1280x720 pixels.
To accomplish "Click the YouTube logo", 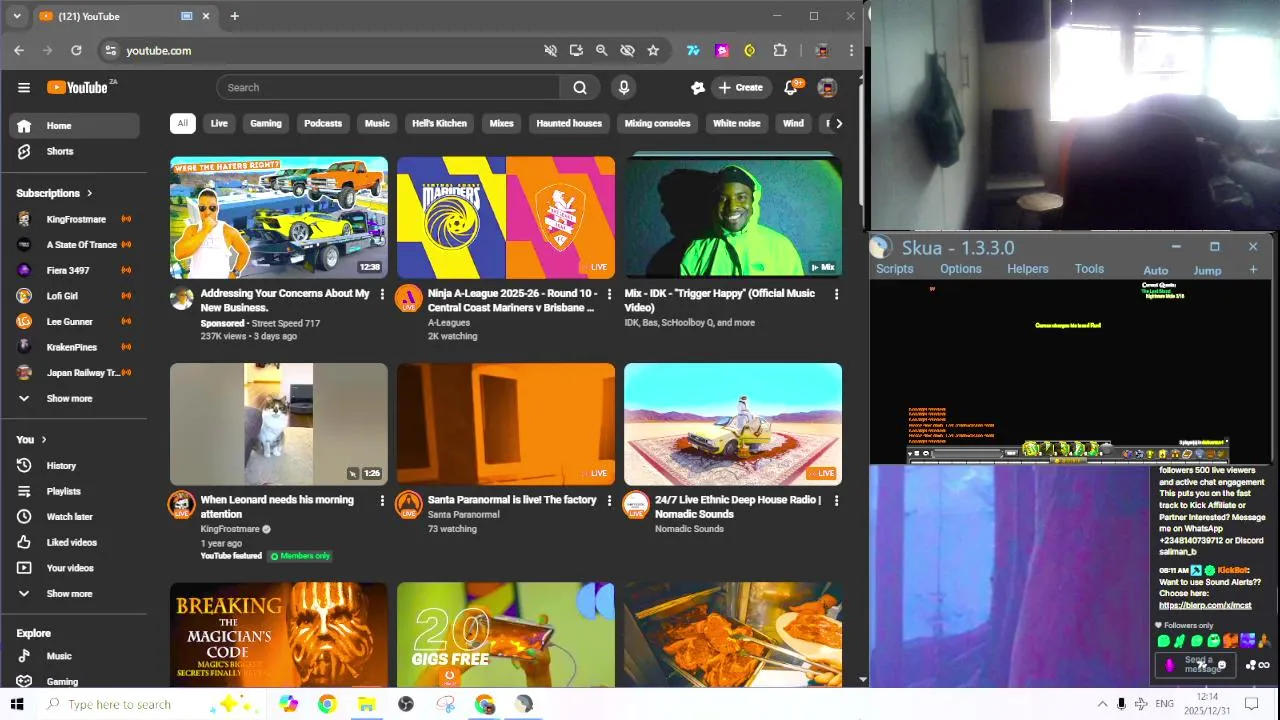I will click(77, 87).
